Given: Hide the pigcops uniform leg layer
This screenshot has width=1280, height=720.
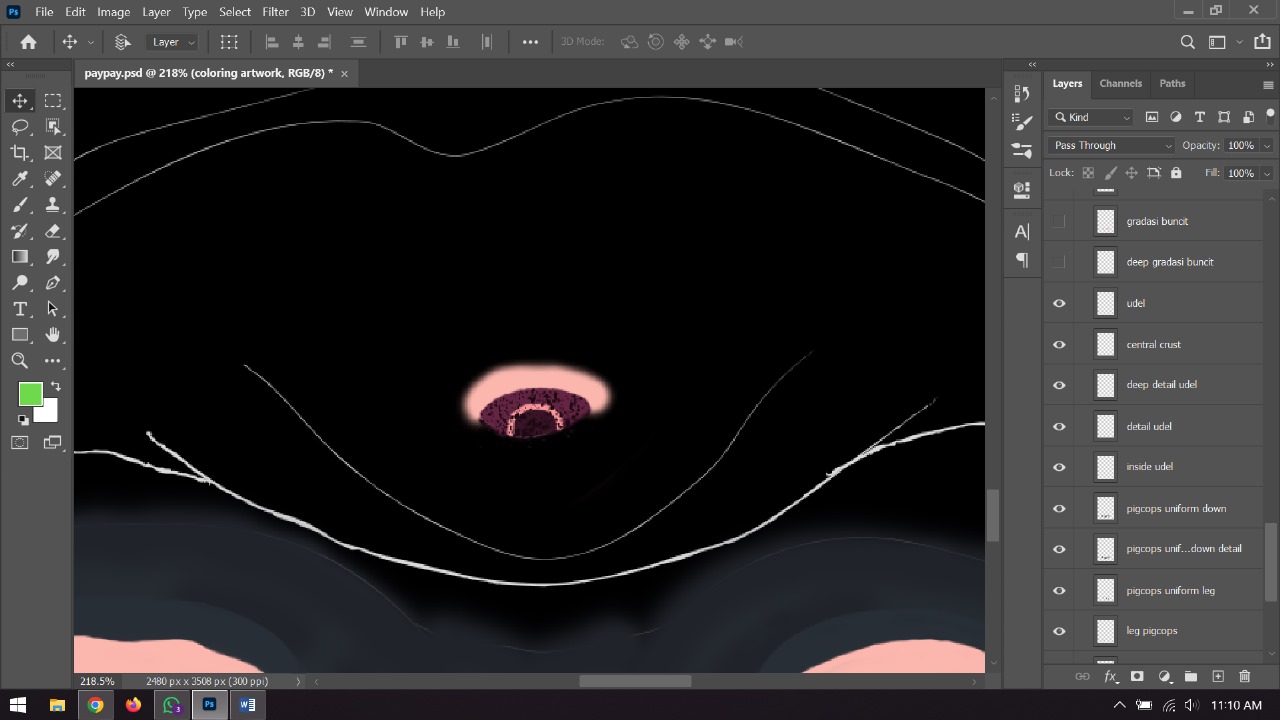Looking at the screenshot, I should tap(1059, 590).
